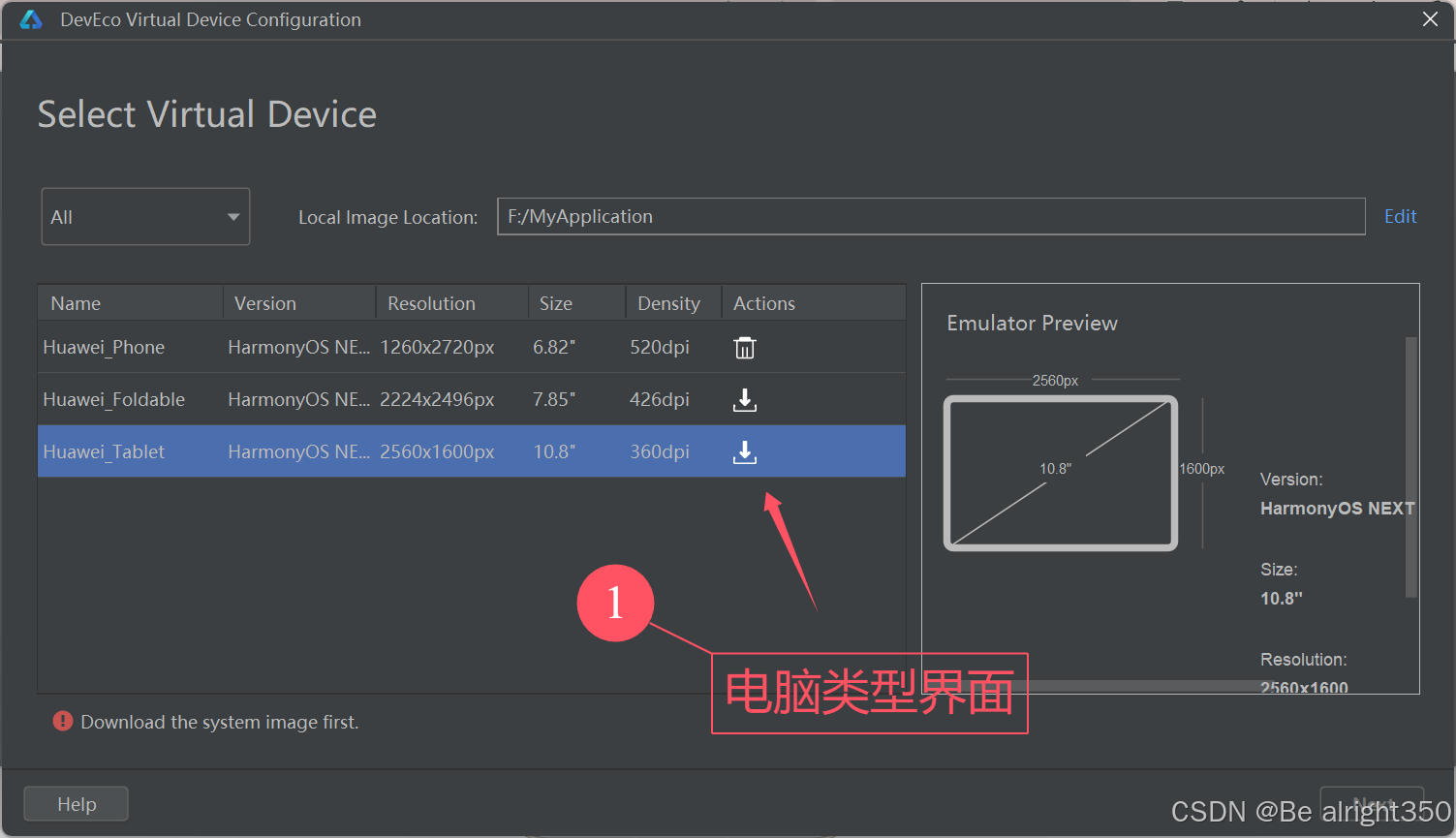Select the Huawei_Foldable row
This screenshot has height=838, width=1456.
pyautogui.click(x=472, y=399)
